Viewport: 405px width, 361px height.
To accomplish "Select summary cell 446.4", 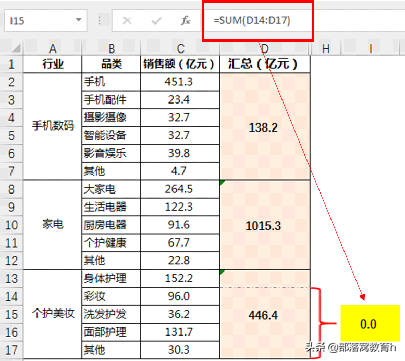I will [265, 314].
